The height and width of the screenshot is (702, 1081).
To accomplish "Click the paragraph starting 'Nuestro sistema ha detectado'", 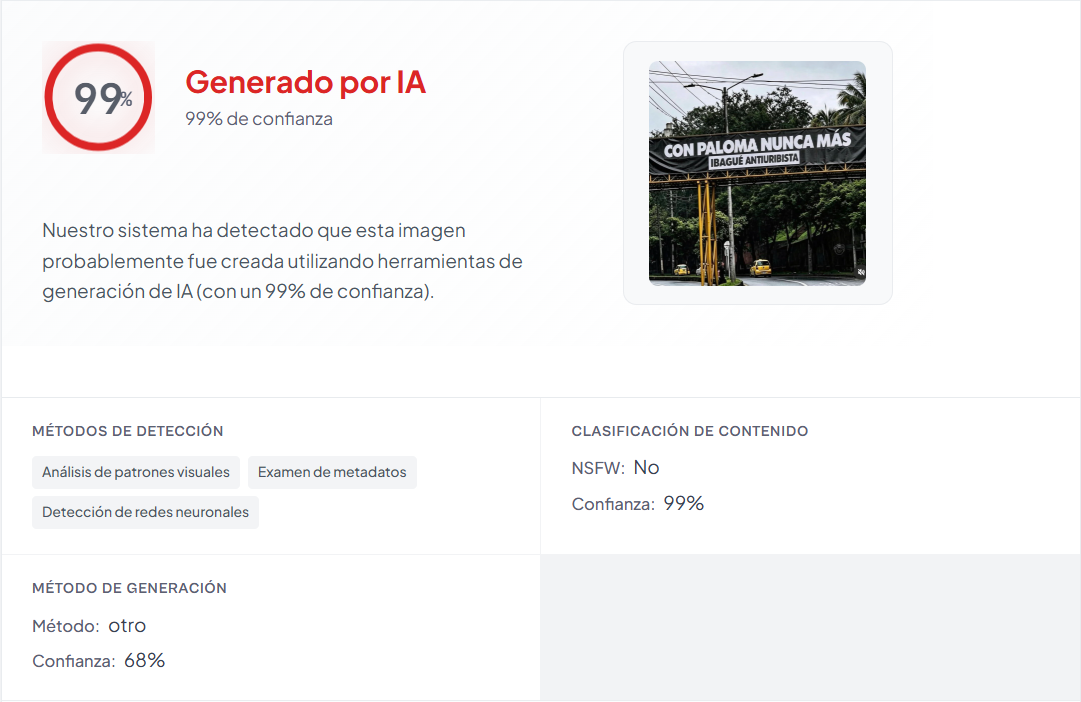I will (282, 261).
